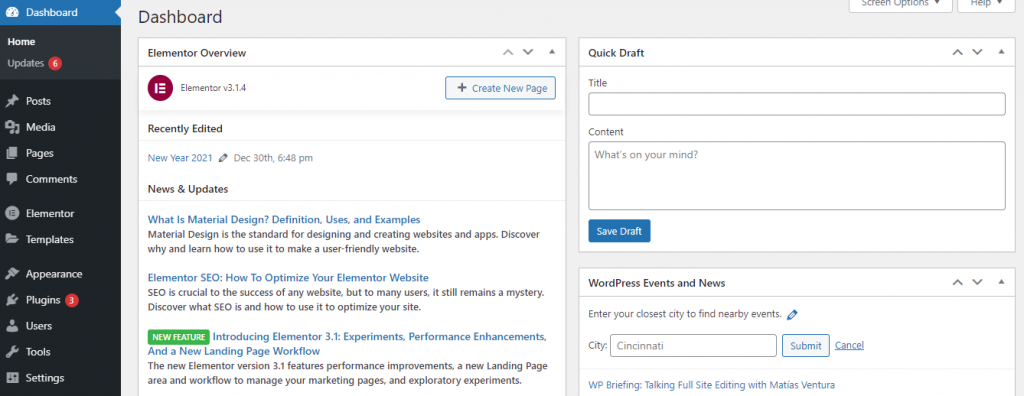This screenshot has width=1024, height=396.
Task: Collapse the Quick Draft panel
Action: tap(1001, 52)
